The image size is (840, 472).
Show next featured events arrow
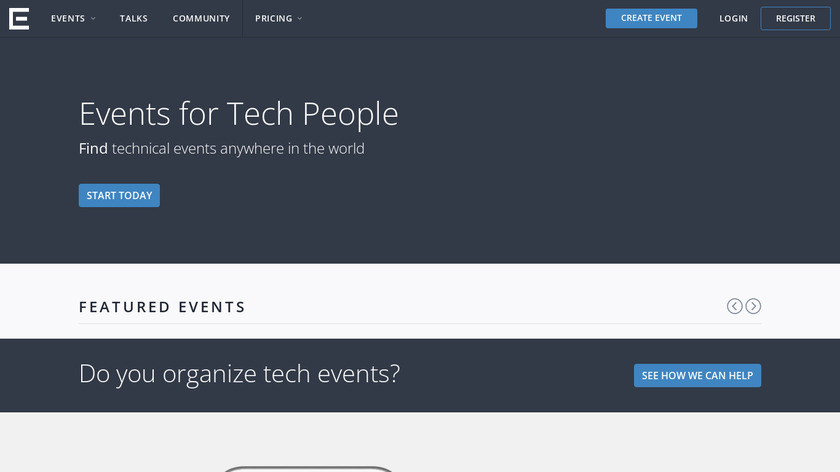click(x=753, y=306)
